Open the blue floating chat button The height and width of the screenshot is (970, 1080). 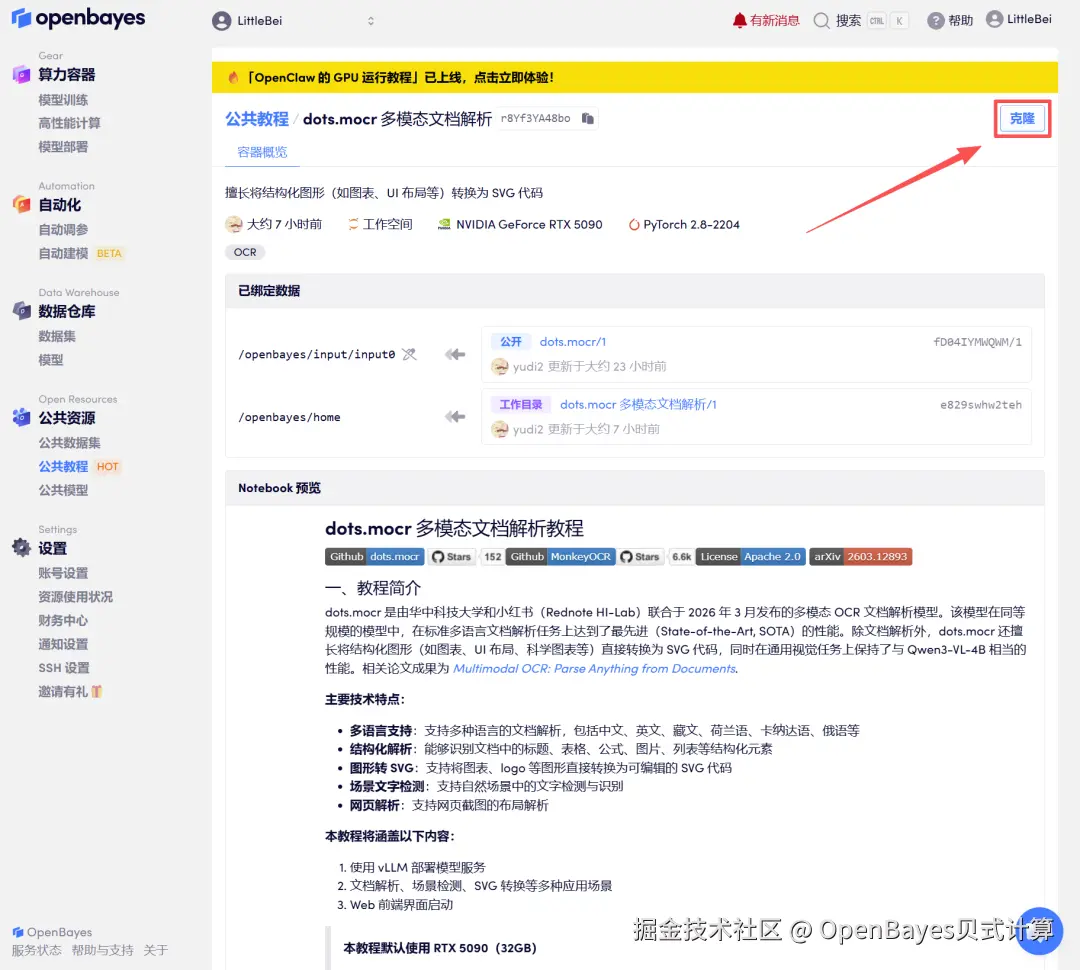(1039, 931)
